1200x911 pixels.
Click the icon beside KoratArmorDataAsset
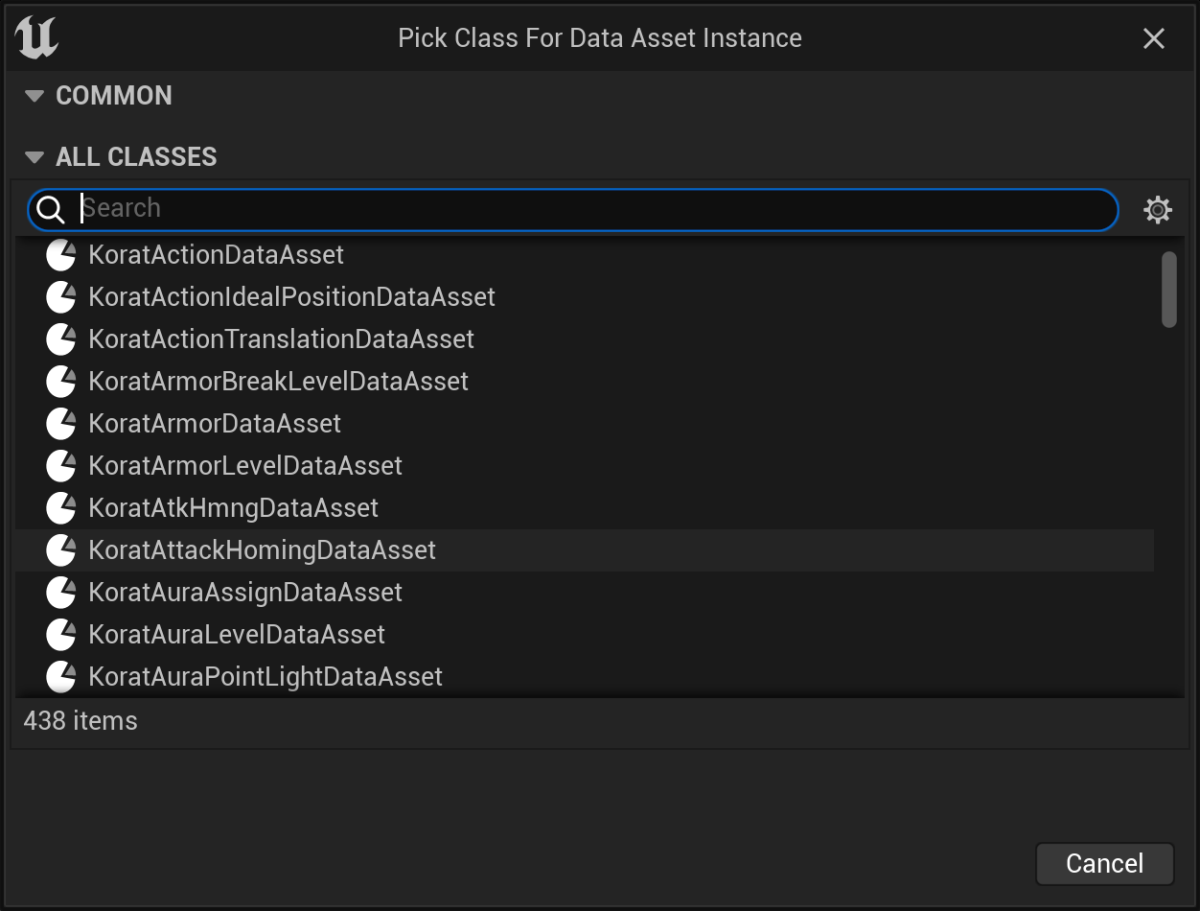click(x=61, y=423)
